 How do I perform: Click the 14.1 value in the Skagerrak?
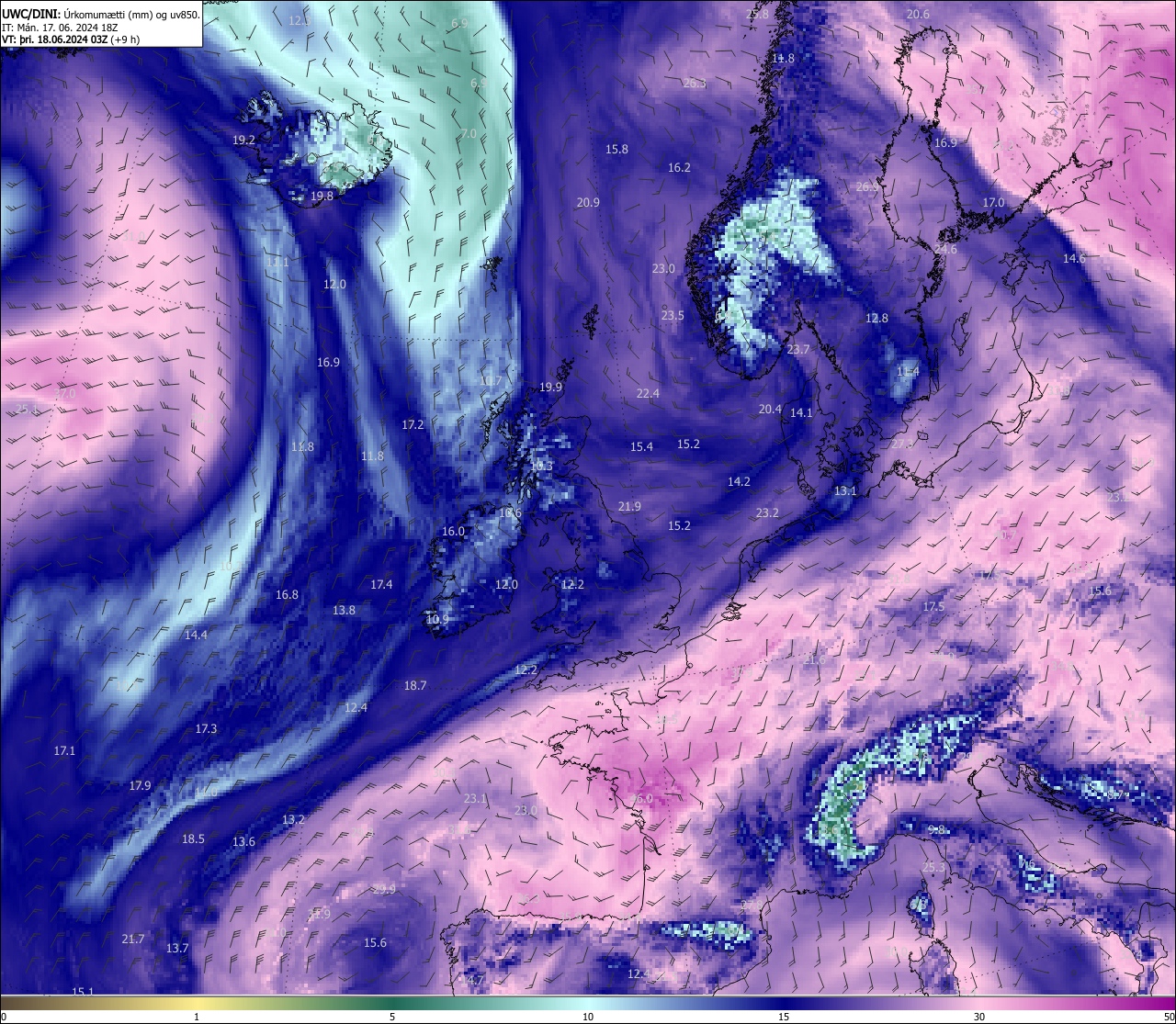(x=801, y=412)
